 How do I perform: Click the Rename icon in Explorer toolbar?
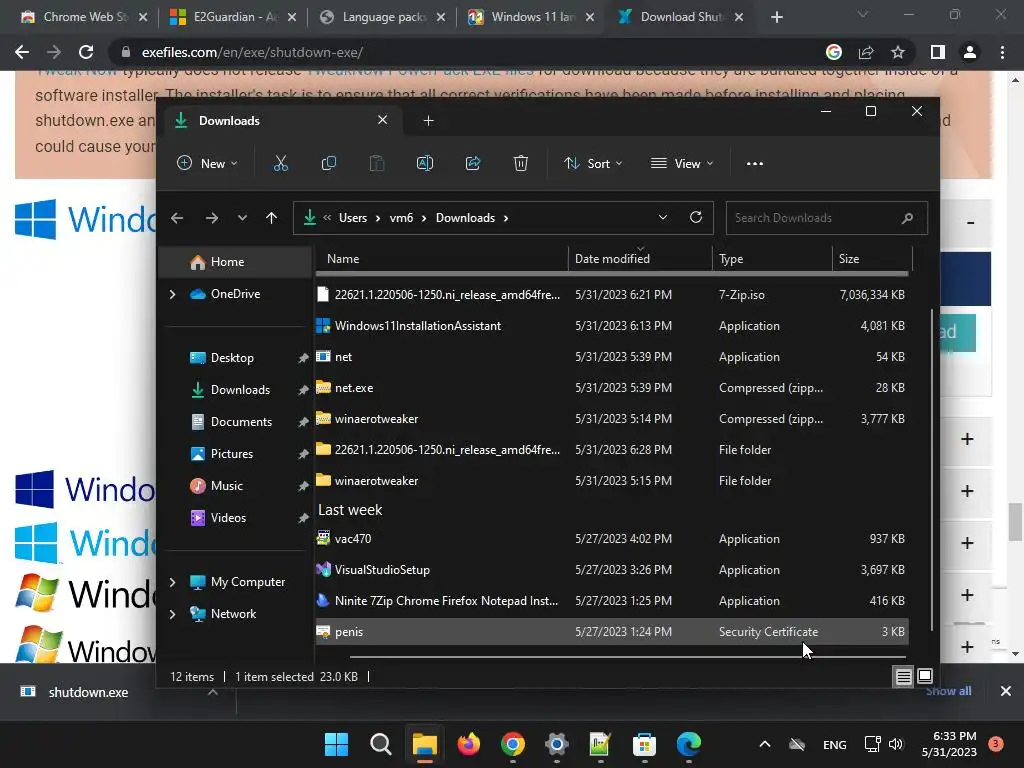click(x=424, y=163)
